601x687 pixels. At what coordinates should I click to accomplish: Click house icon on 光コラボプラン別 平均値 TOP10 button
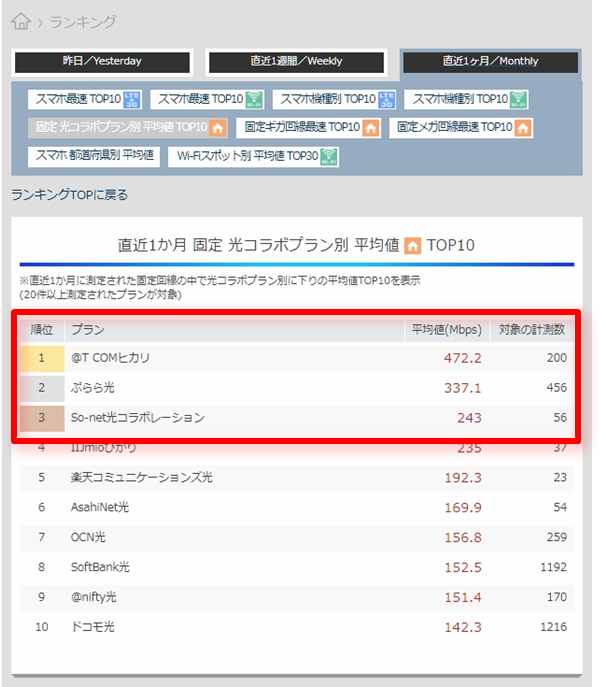click(x=218, y=128)
